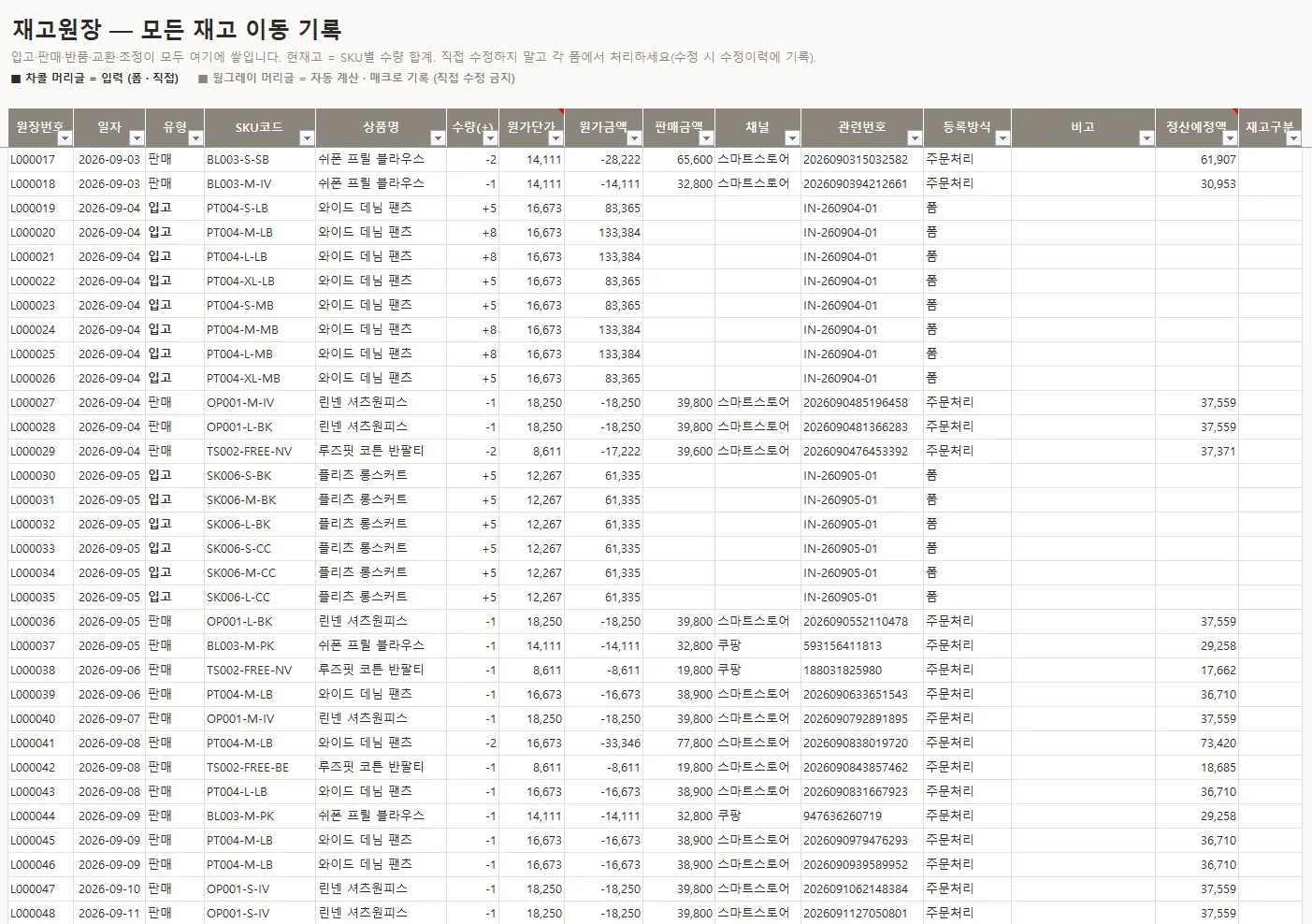Open the 채널 column filter dropdown
This screenshot has width=1312, height=924.
pos(792,138)
